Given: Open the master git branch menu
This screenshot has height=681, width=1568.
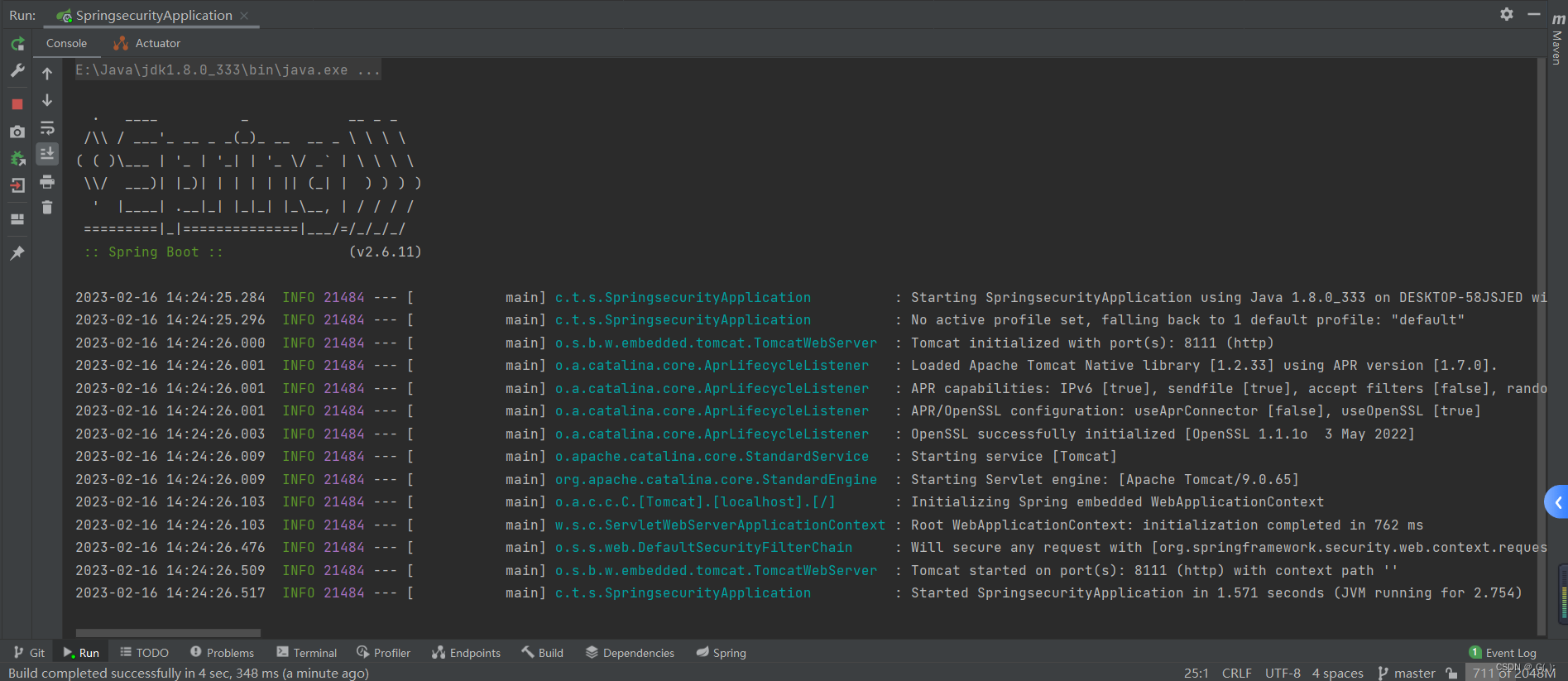Looking at the screenshot, I should click(x=1407, y=674).
